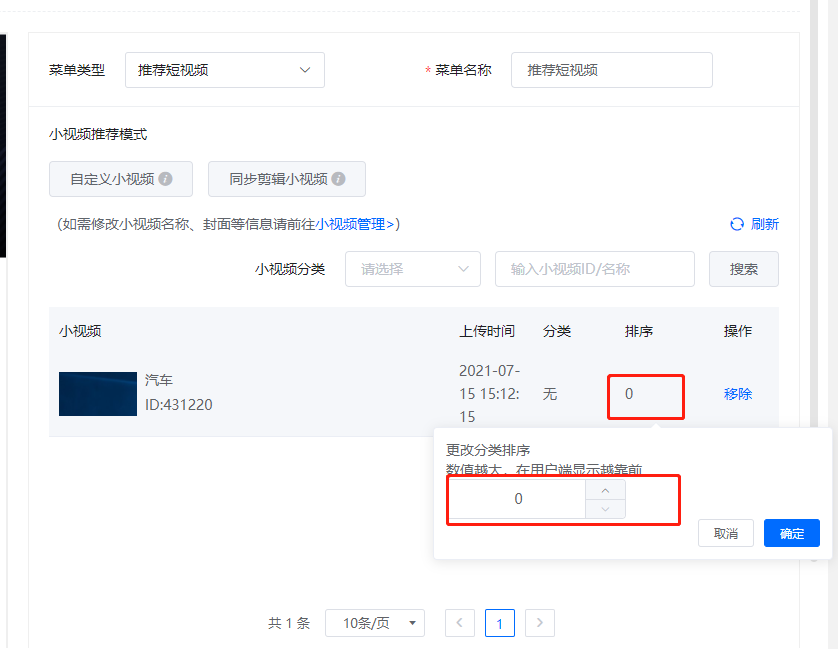This screenshot has height=649, width=838.
Task: Click the info icon beside 自定义小视频
Action: click(166, 179)
